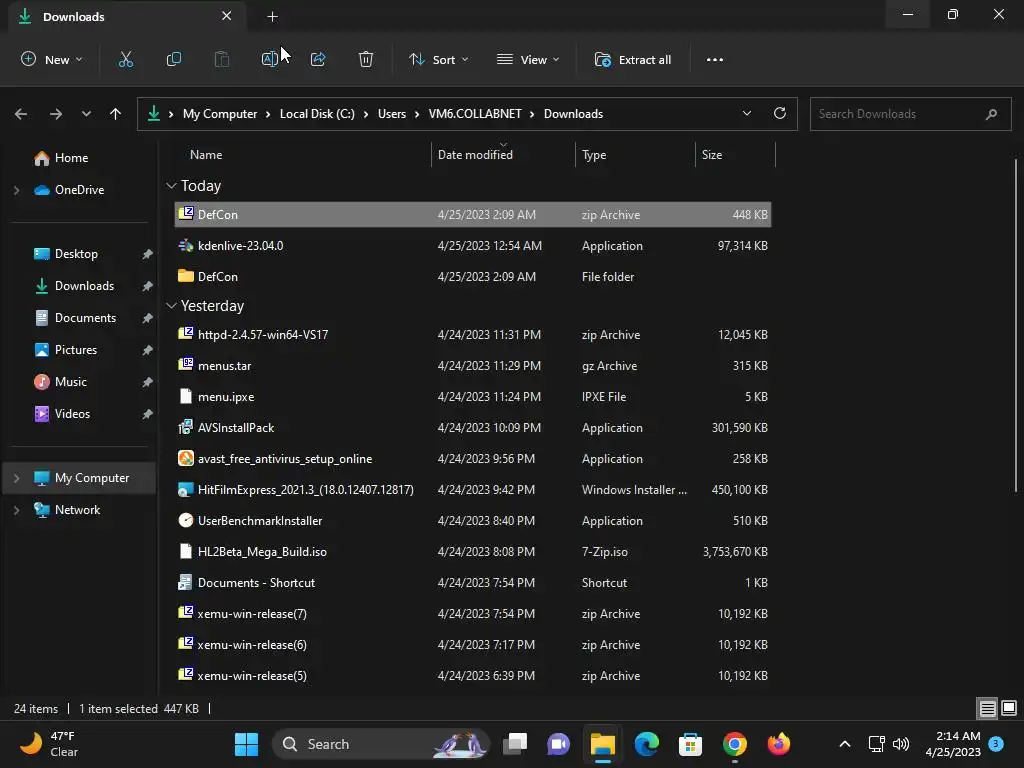Launch Firefox from the taskbar
The image size is (1024, 768).
[778, 744]
